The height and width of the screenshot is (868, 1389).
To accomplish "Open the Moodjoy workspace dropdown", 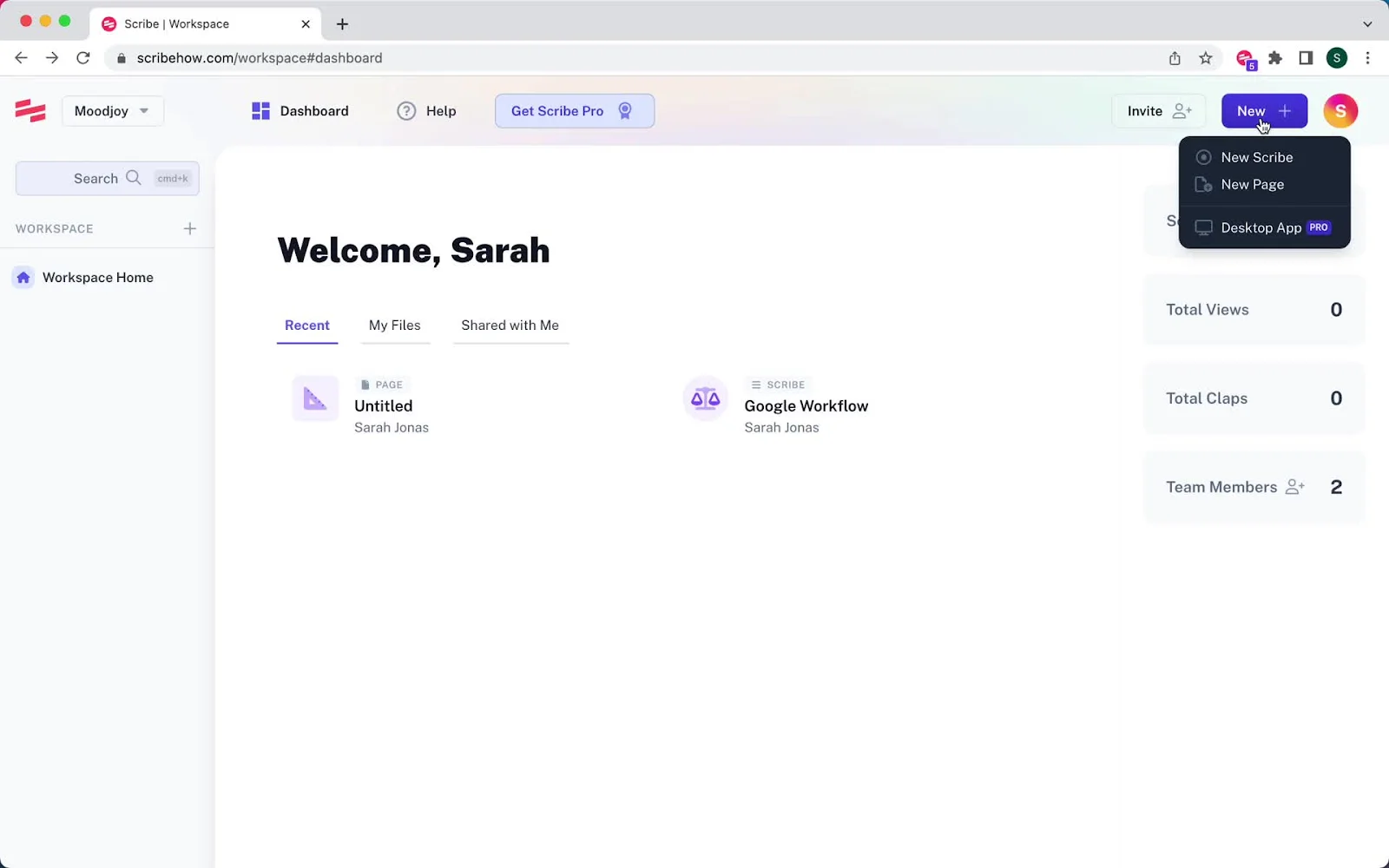I will pyautogui.click(x=112, y=111).
